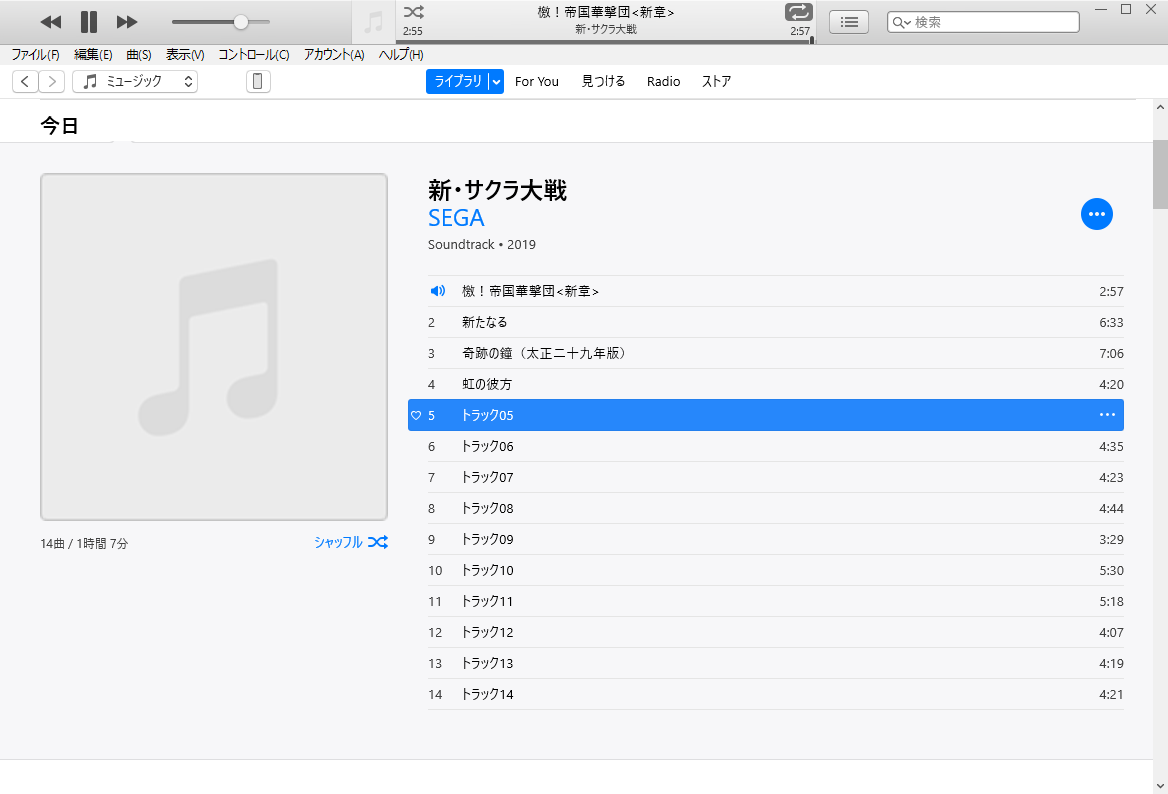The width and height of the screenshot is (1168, 794).
Task: Love track 5 with the heart icon
Action: 416,415
